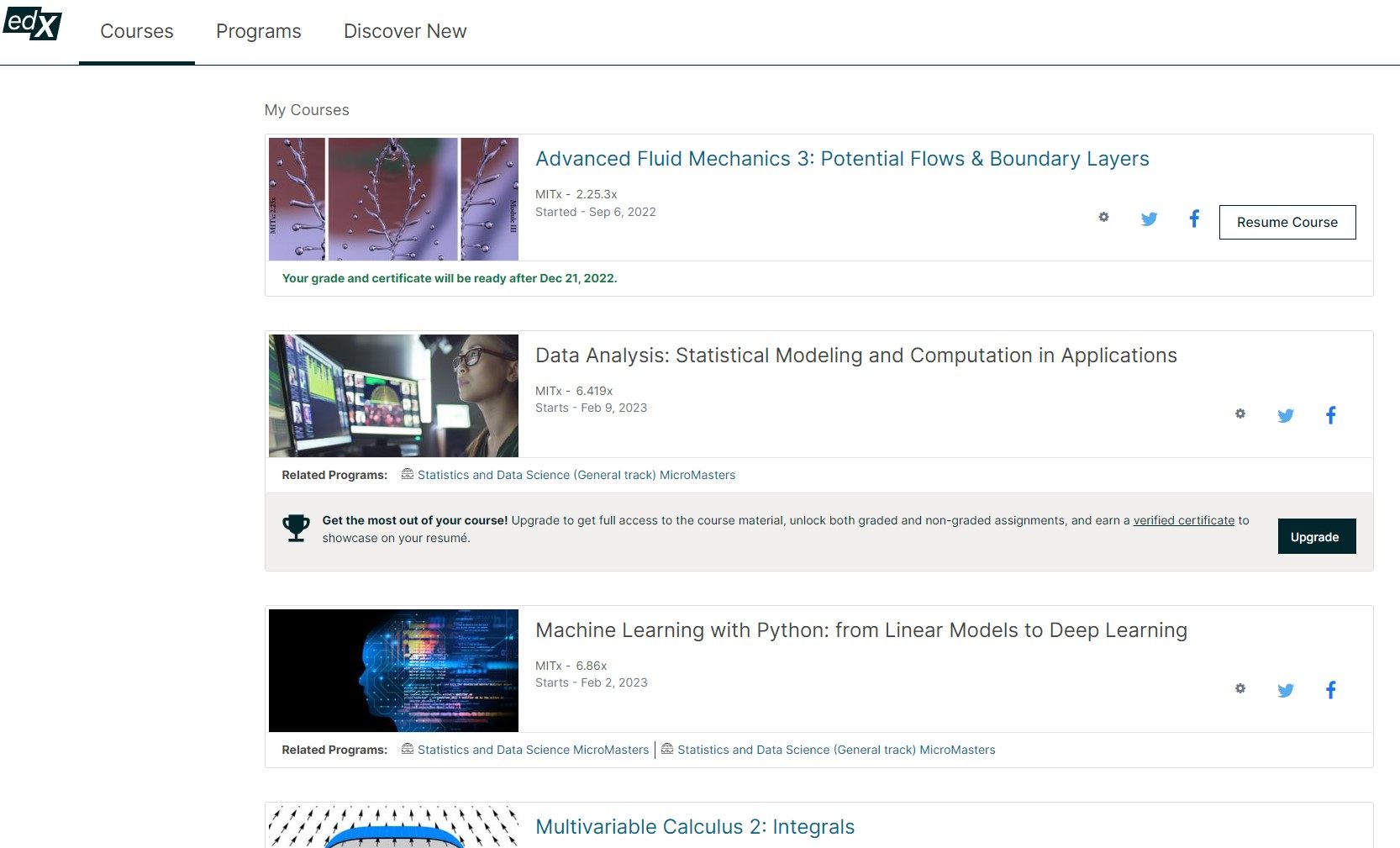The height and width of the screenshot is (848, 1400).
Task: Click the 'MITx - 2.25.3x' course code
Action: tap(576, 194)
